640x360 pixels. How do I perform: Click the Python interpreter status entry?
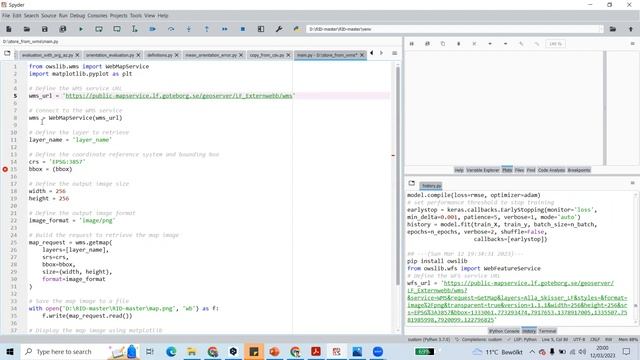coord(429,339)
